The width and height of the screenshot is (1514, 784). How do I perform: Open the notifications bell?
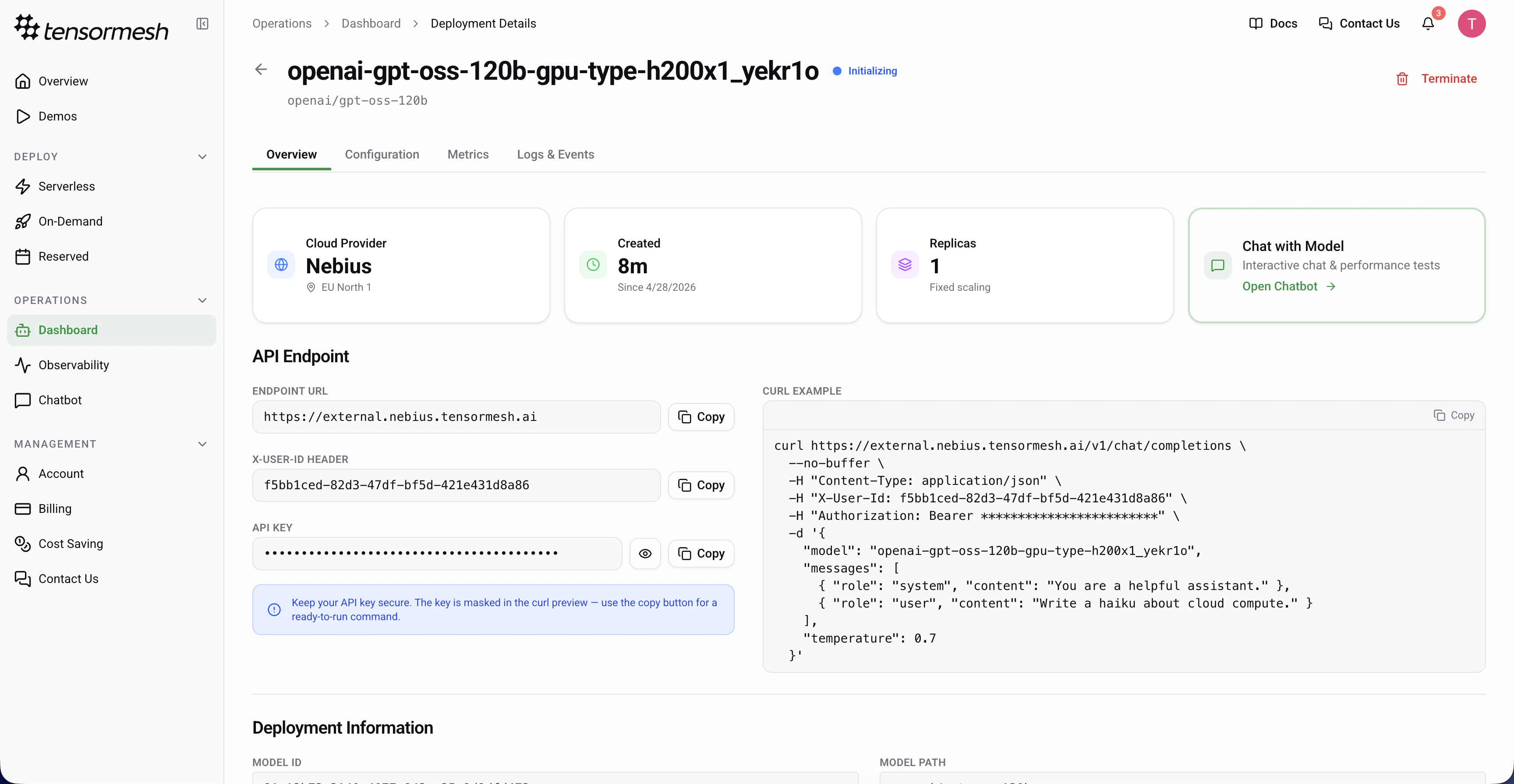click(1428, 24)
